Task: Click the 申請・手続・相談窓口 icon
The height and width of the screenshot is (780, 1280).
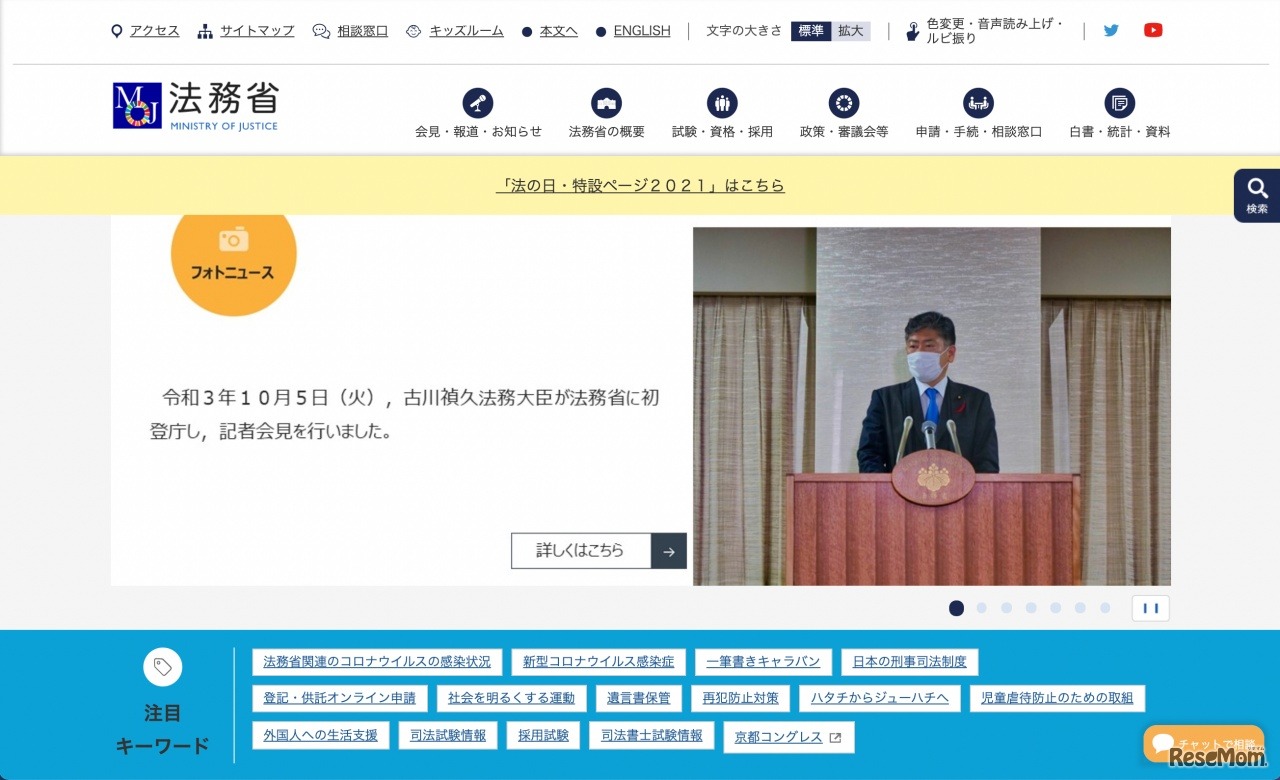Action: tap(978, 102)
